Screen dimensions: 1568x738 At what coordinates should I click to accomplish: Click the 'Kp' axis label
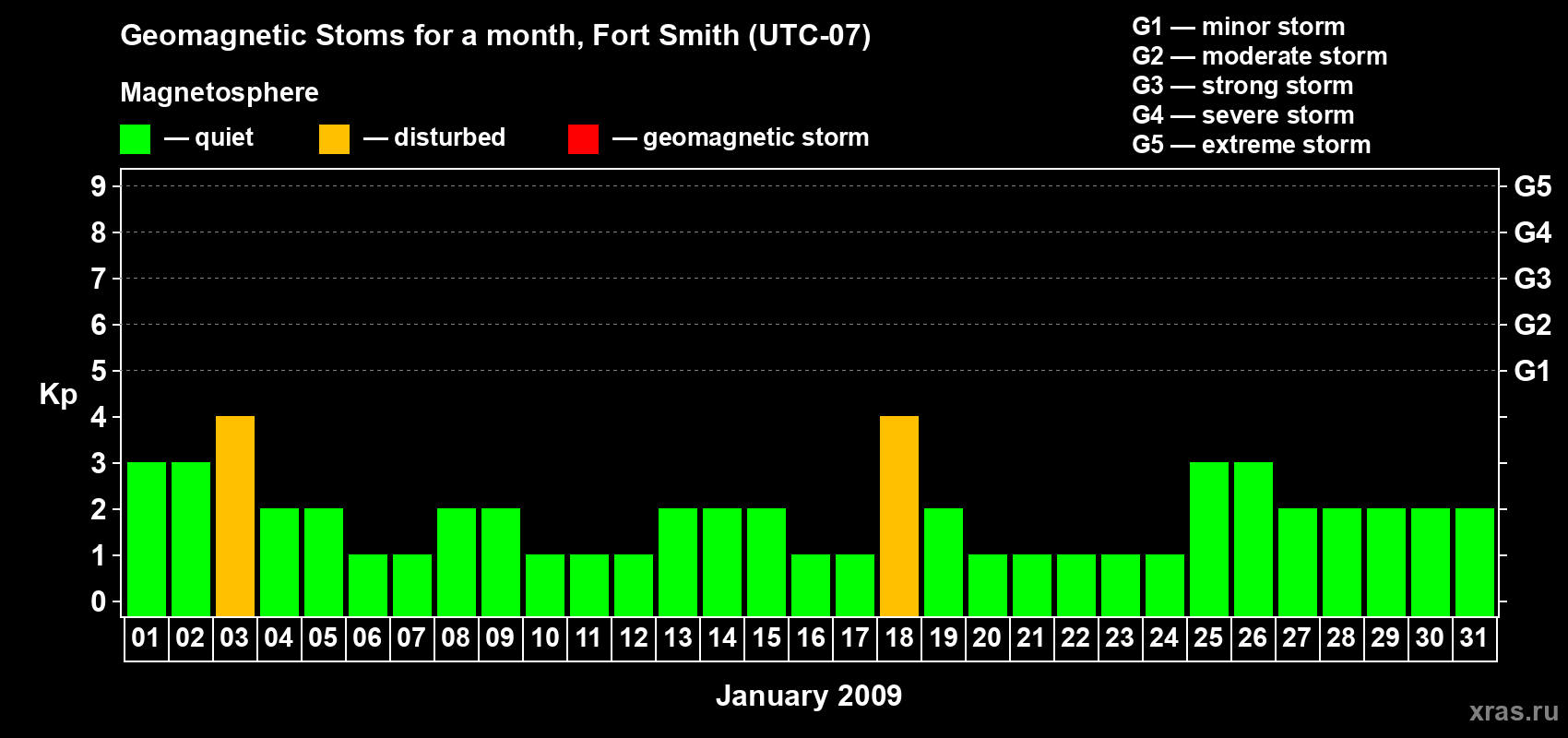click(x=58, y=395)
